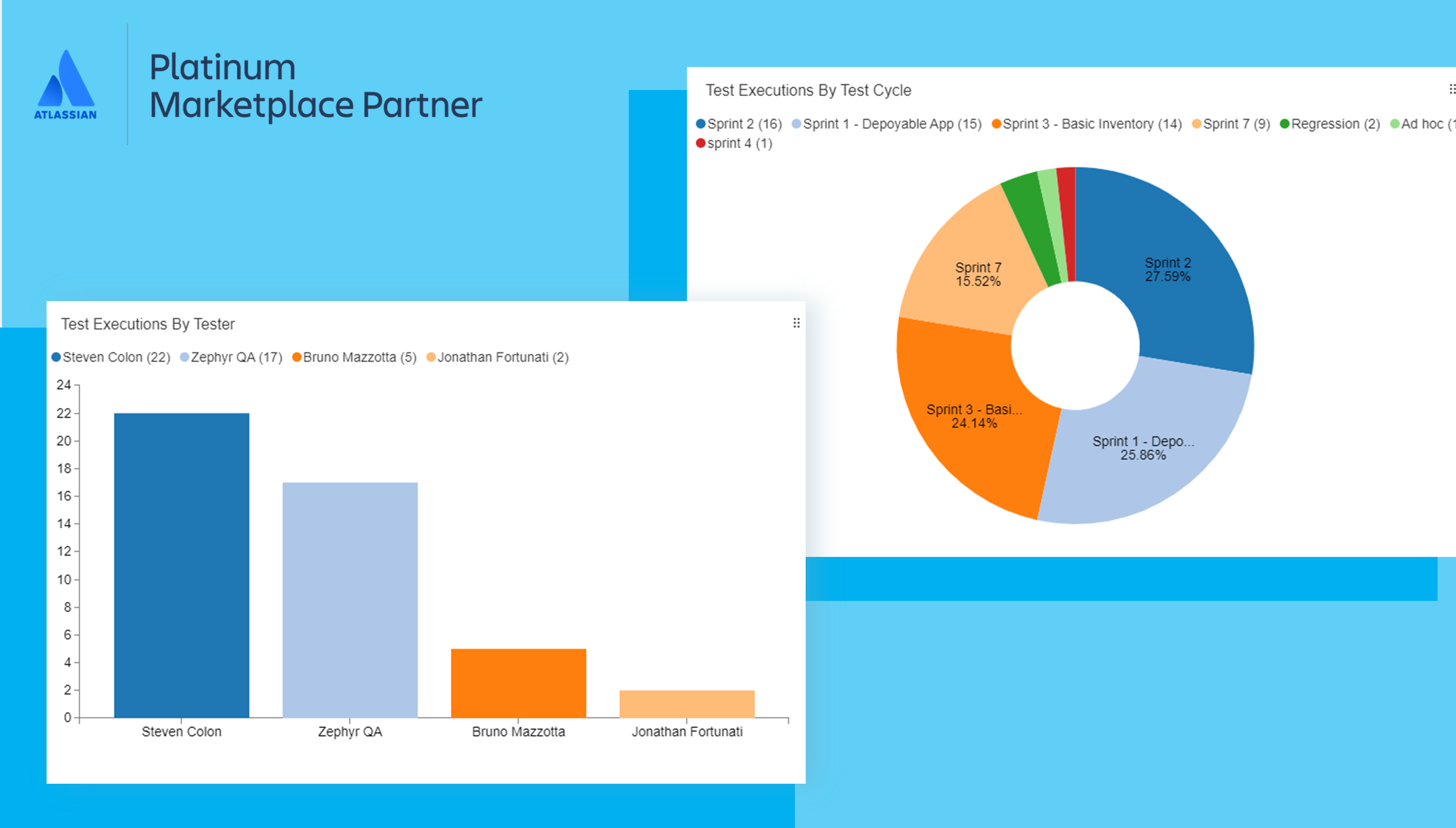Click Jonathan Fortunati legend dot
This screenshot has height=828, width=1456.
click(x=431, y=357)
